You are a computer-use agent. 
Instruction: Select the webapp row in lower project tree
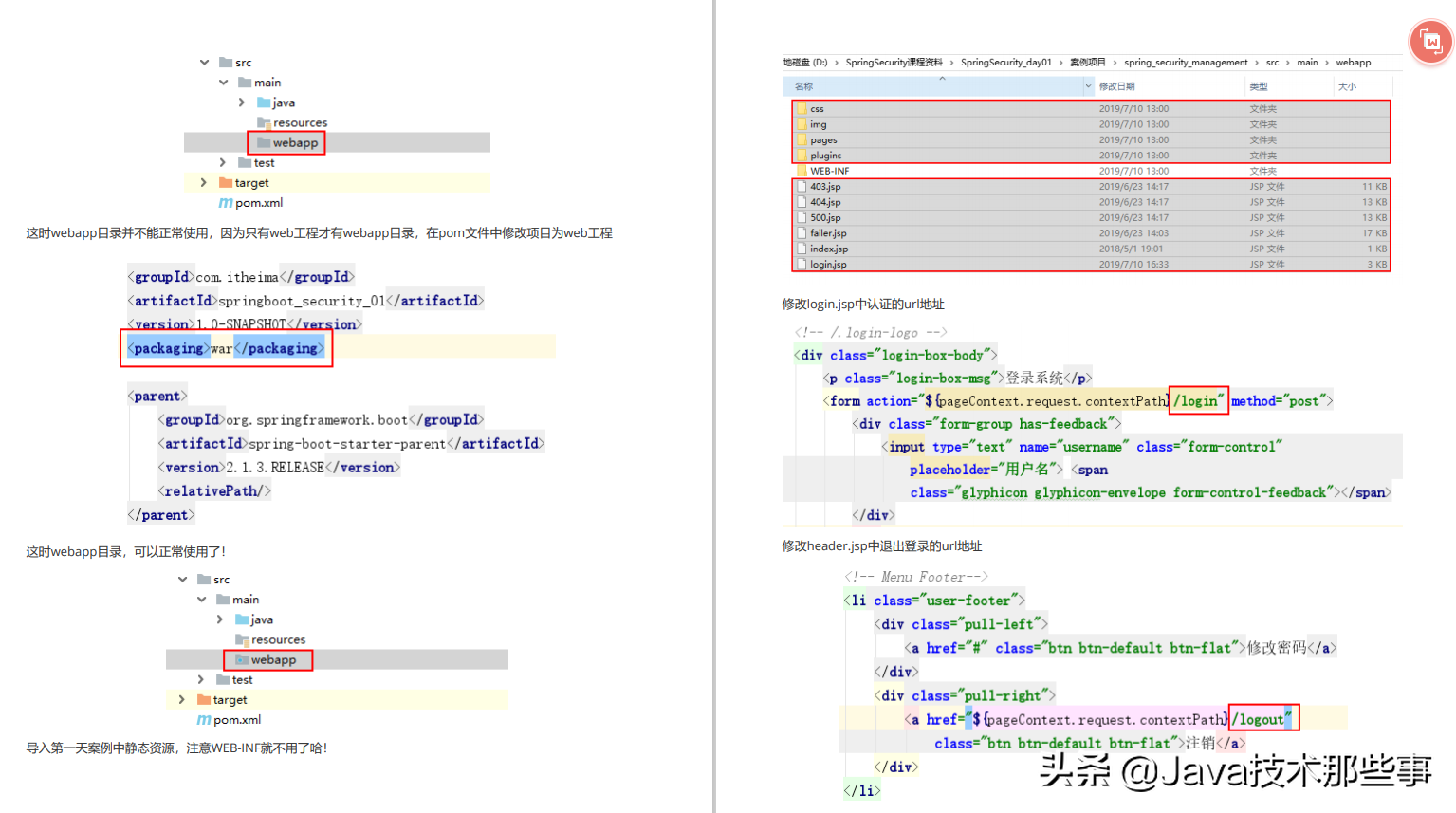[x=337, y=659]
